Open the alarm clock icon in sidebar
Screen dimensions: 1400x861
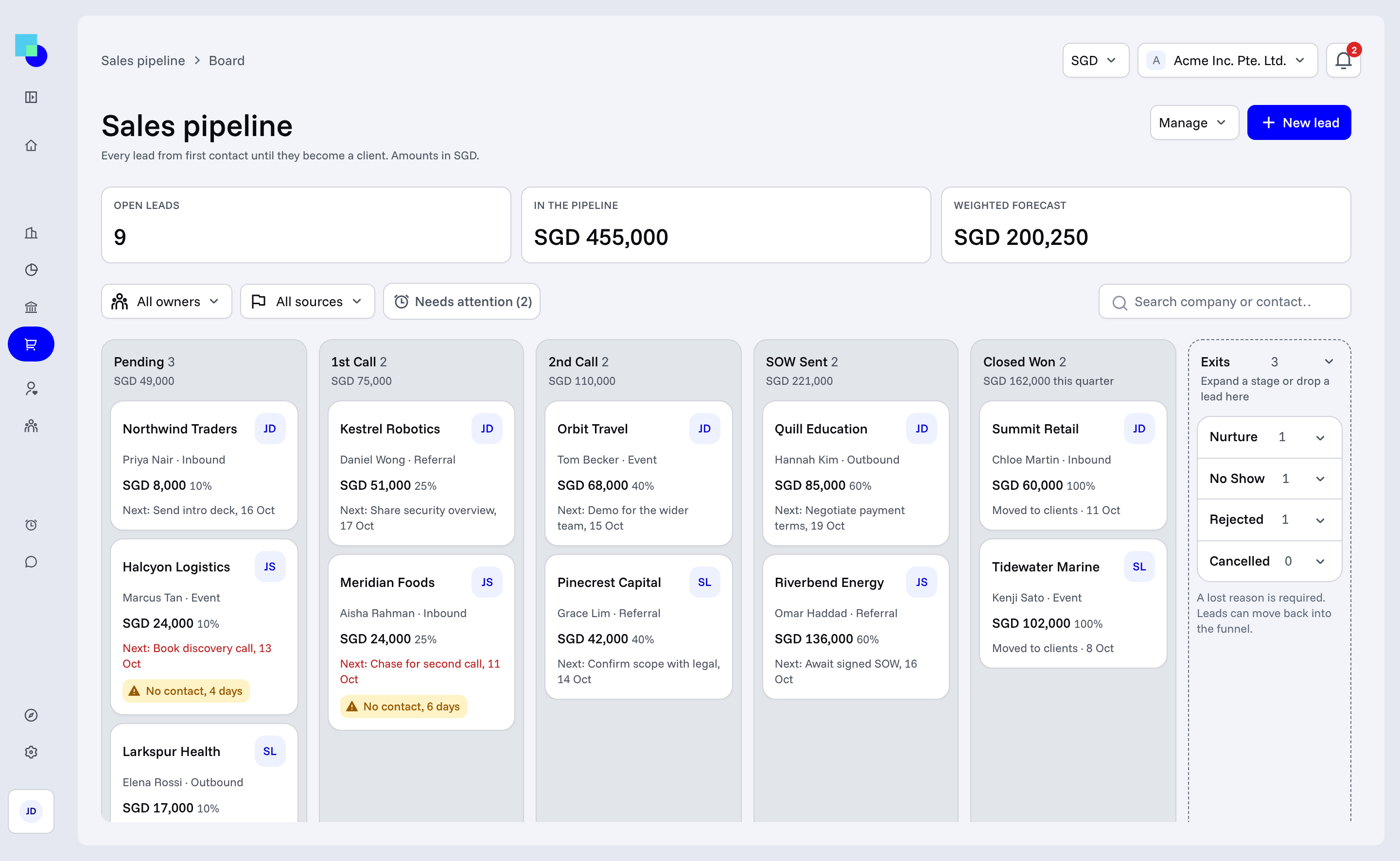click(31, 524)
